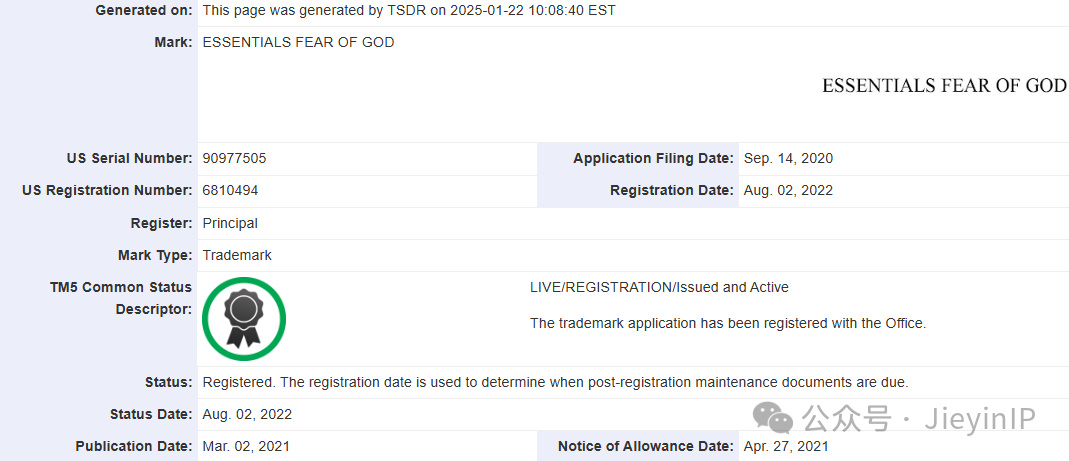Click the Application Filing Date value Sep. 14, 2020

tap(788, 158)
